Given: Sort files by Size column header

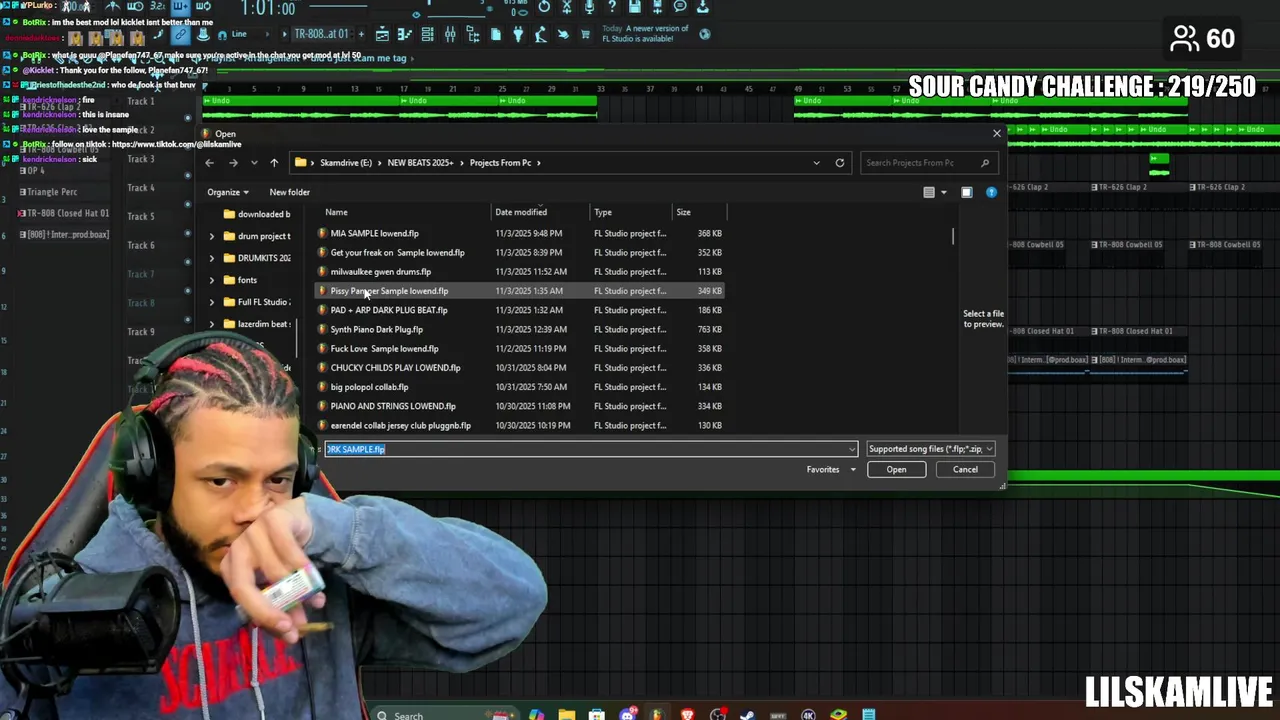Looking at the screenshot, I should tap(699, 212).
